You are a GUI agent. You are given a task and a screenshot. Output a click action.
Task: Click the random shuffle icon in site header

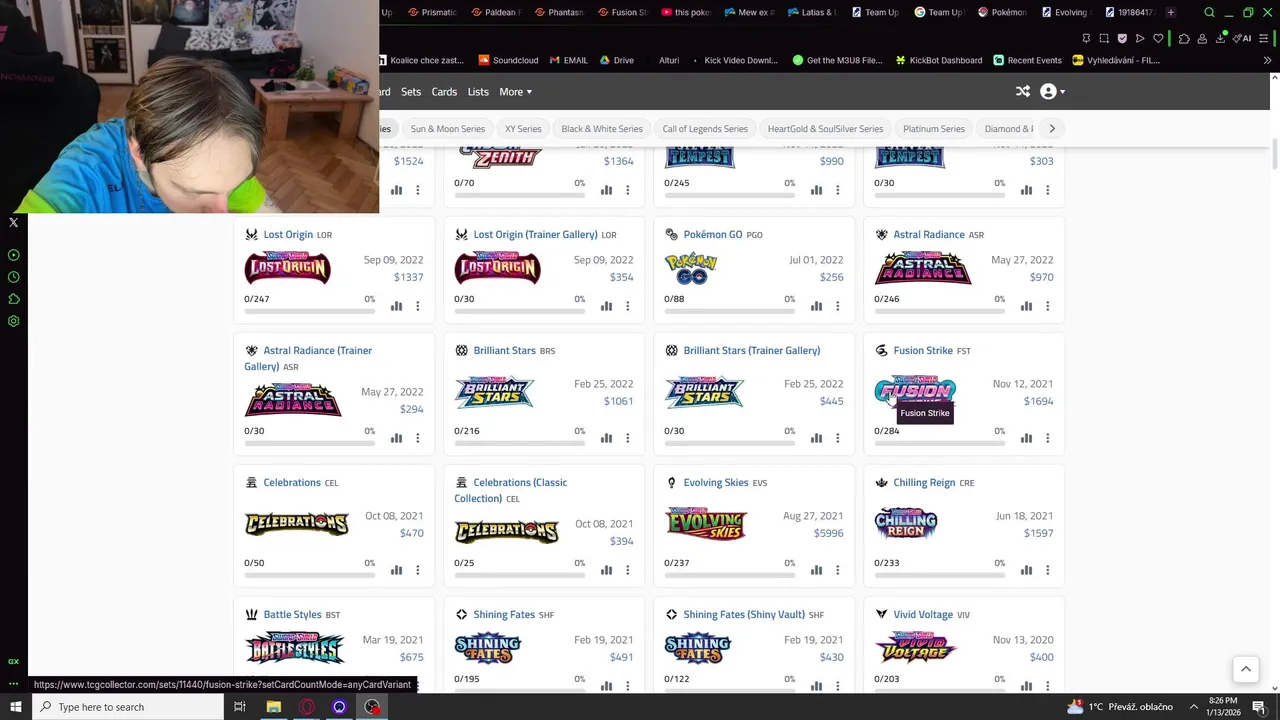click(x=1023, y=91)
